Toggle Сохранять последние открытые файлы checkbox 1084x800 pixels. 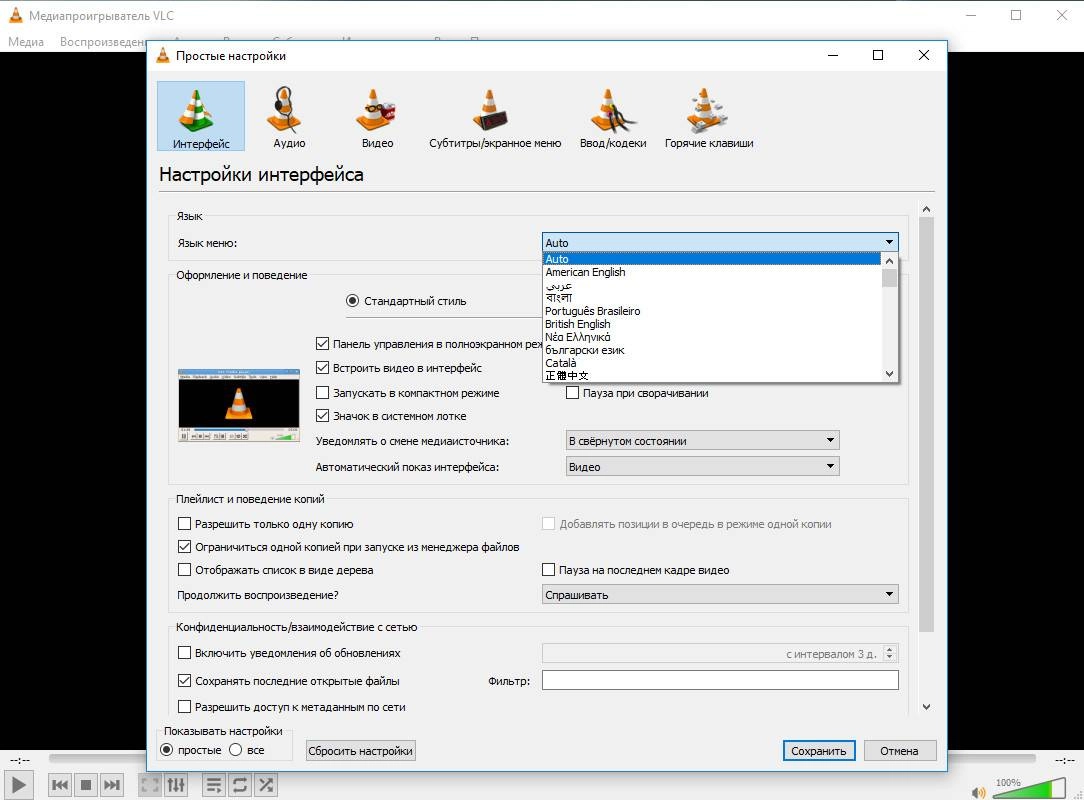pyautogui.click(x=185, y=680)
